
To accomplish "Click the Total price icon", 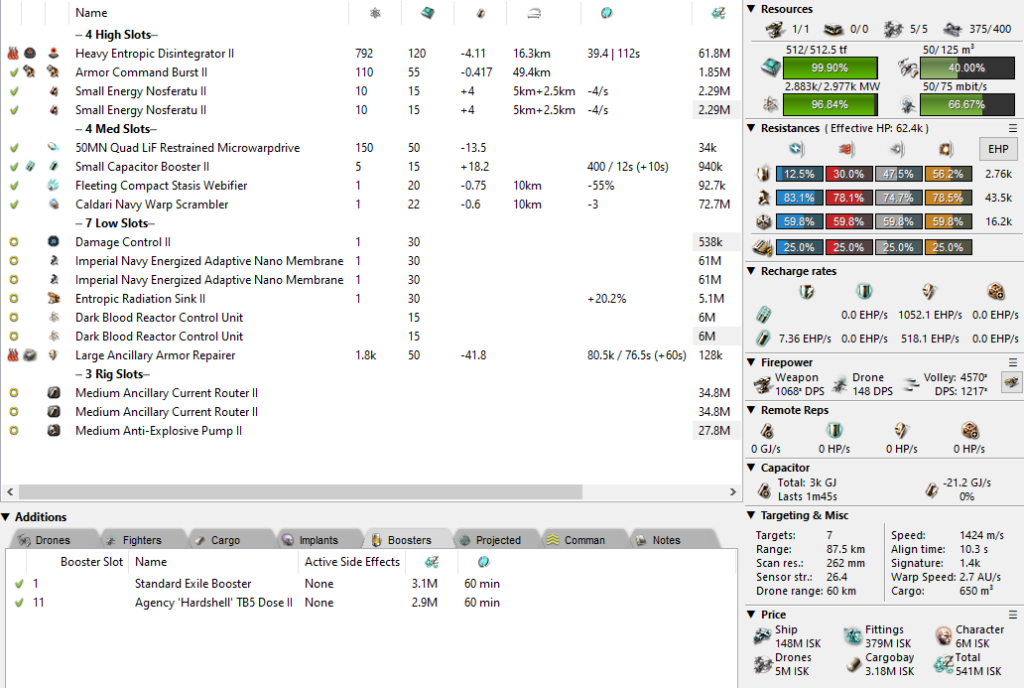I will (942, 664).
